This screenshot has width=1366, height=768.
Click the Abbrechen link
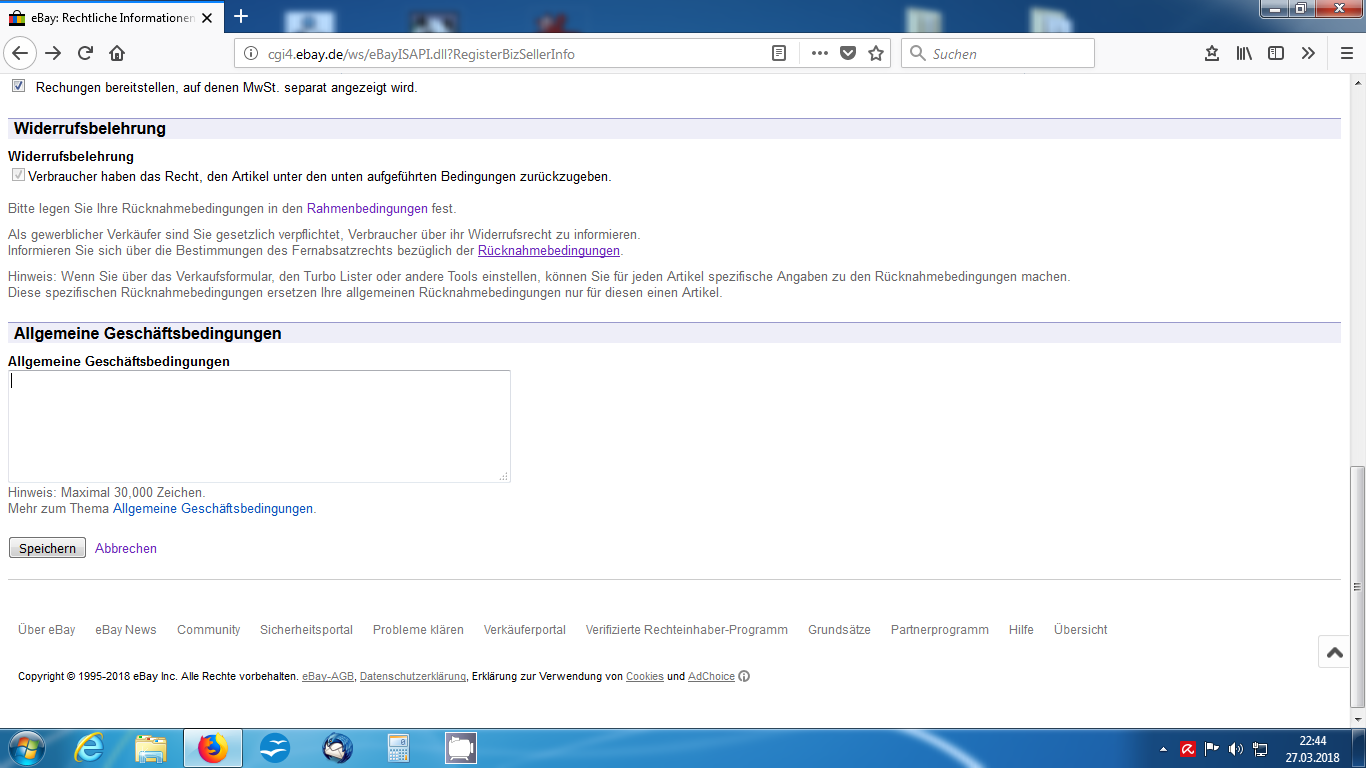pos(126,549)
